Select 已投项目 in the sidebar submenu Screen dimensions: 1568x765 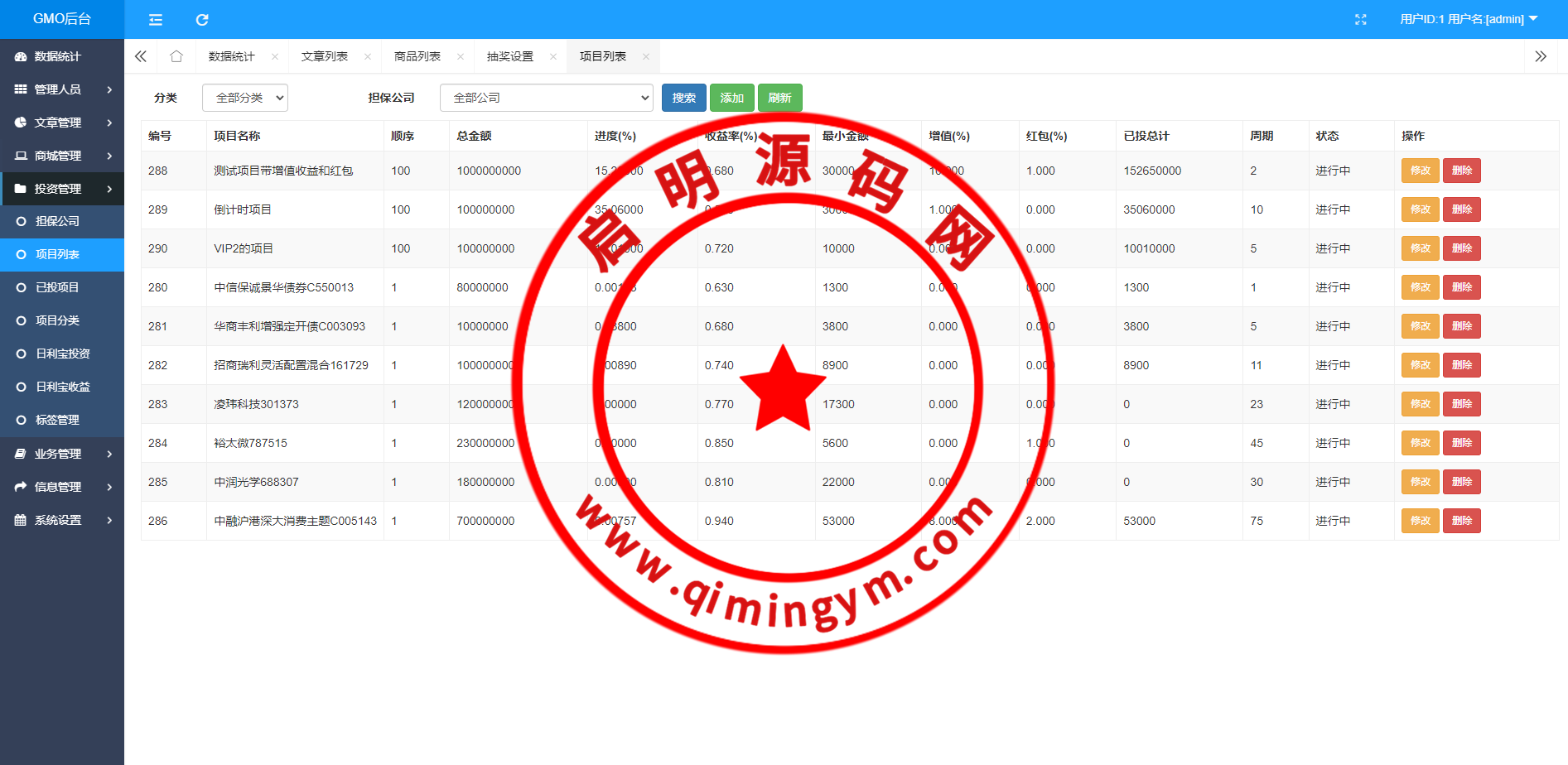(x=57, y=287)
